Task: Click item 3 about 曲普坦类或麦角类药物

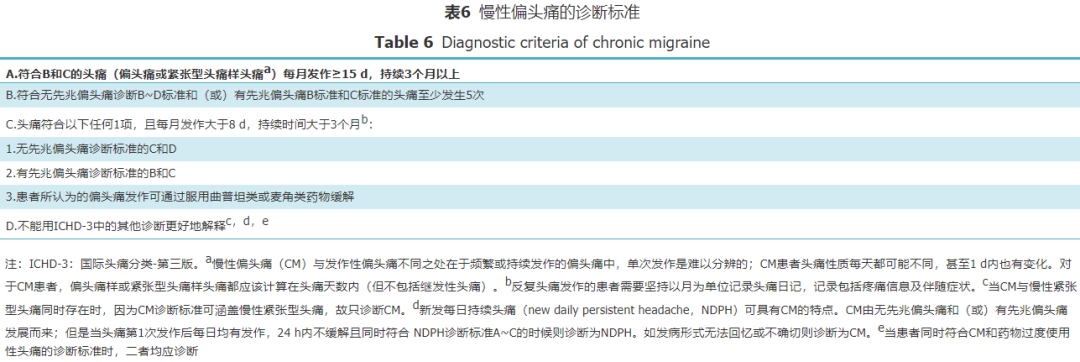Action: point(540,197)
